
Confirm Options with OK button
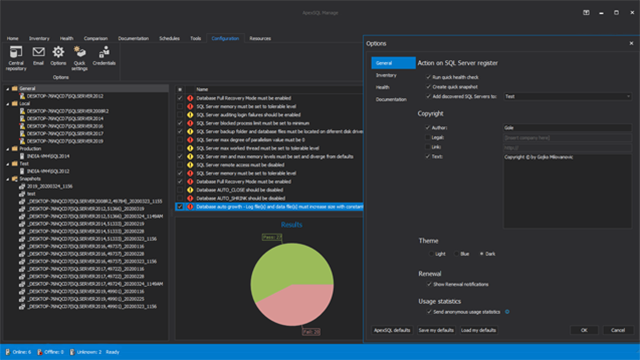coord(584,330)
